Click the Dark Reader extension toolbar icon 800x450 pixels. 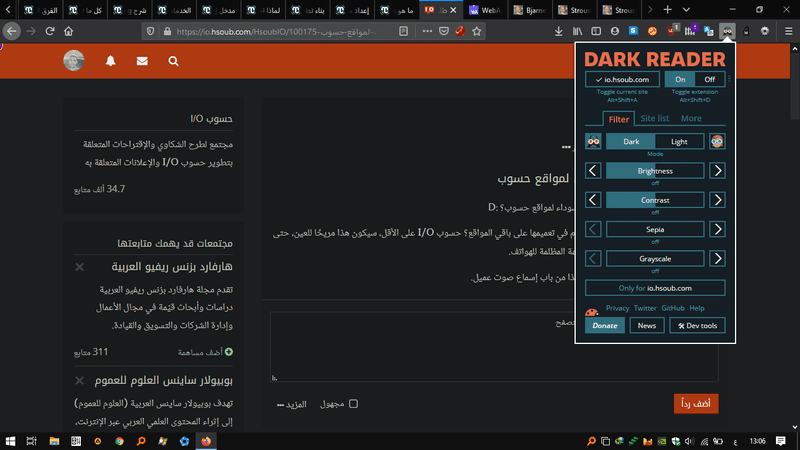pyautogui.click(x=727, y=31)
